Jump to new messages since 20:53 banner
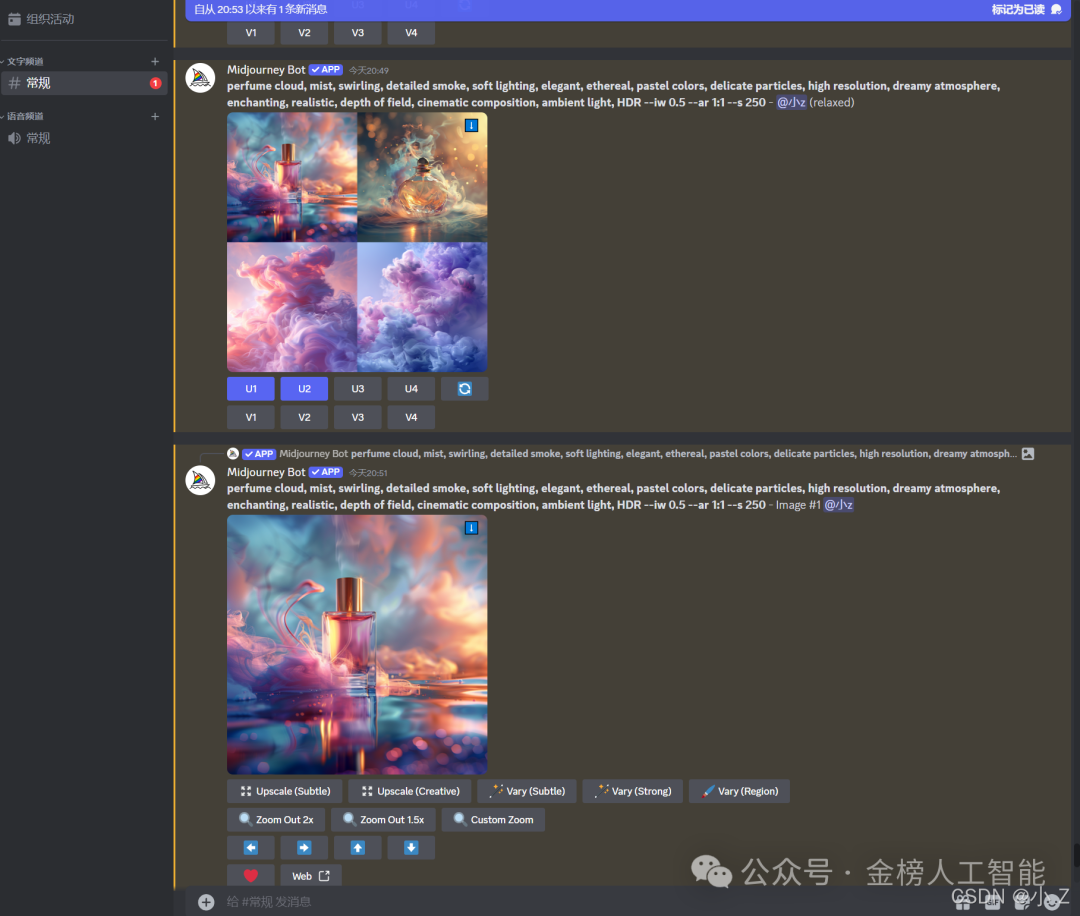 [x=260, y=10]
